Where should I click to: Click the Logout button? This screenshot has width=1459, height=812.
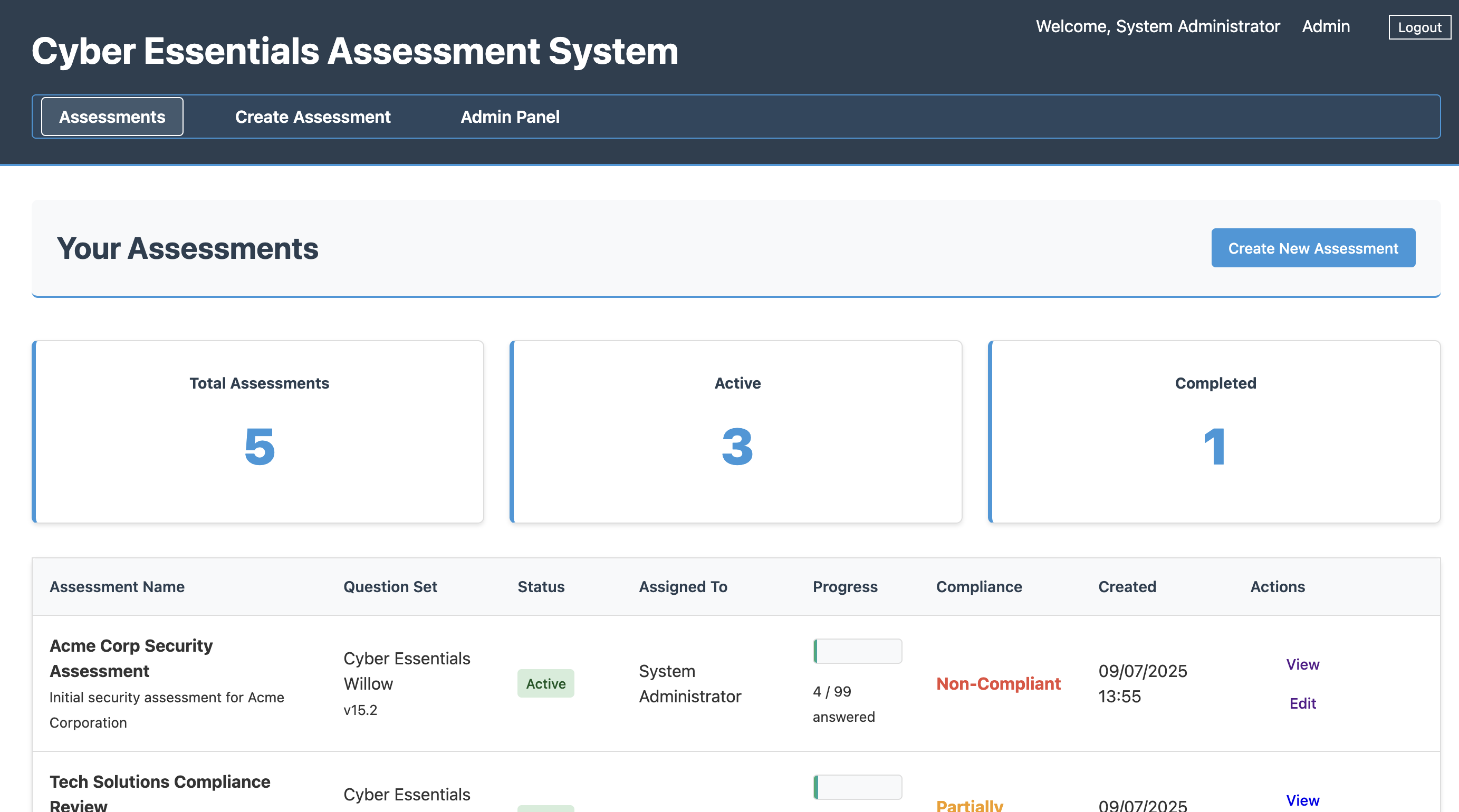click(1419, 26)
